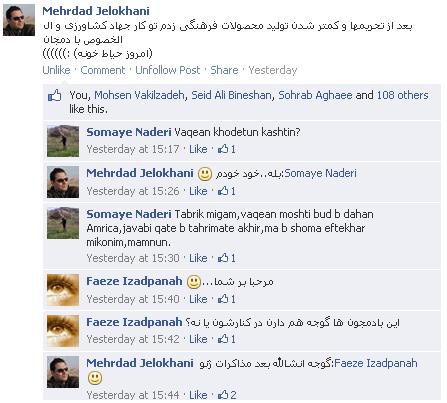Click the tagged Faeze Izadpanah name in the last reply

pyautogui.click(x=376, y=363)
